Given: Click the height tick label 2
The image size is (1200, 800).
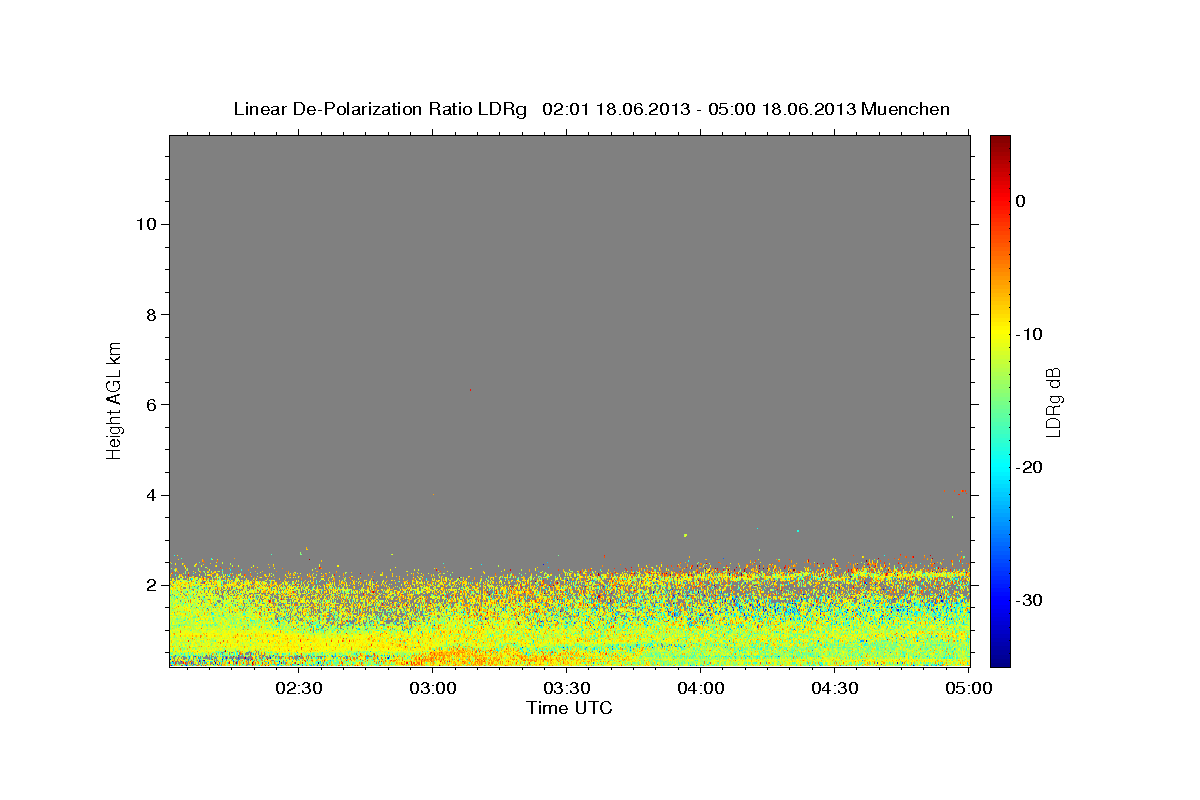Looking at the screenshot, I should click(151, 585).
